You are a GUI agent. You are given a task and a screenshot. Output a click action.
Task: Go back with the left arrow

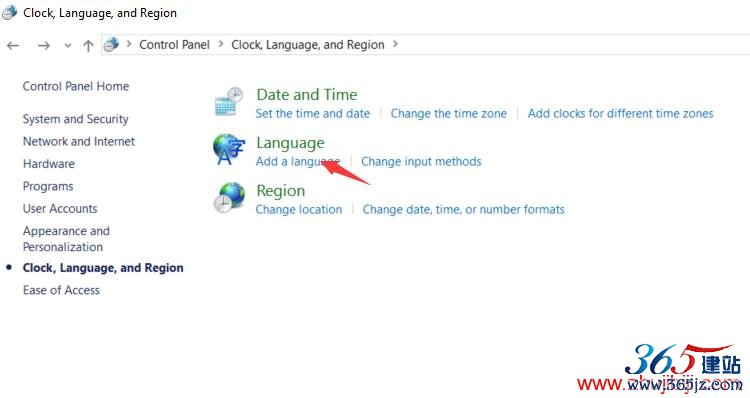[13, 45]
